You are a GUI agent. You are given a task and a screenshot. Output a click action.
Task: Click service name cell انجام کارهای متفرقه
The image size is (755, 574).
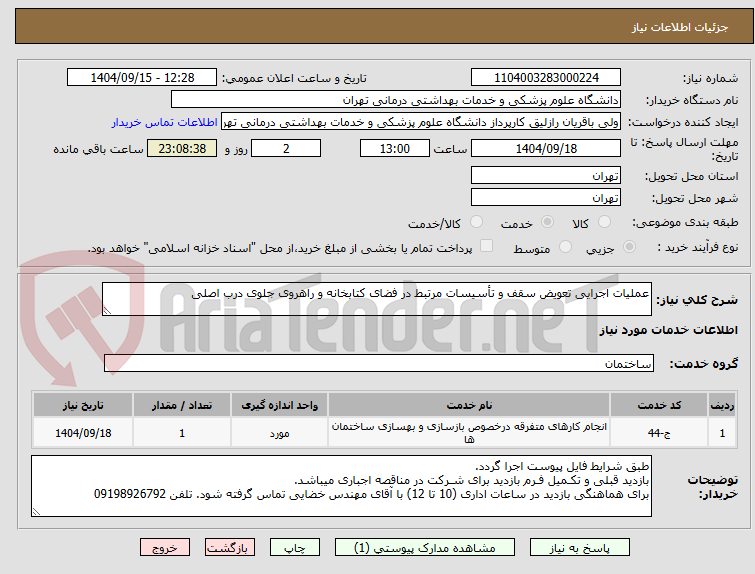pyautogui.click(x=469, y=432)
